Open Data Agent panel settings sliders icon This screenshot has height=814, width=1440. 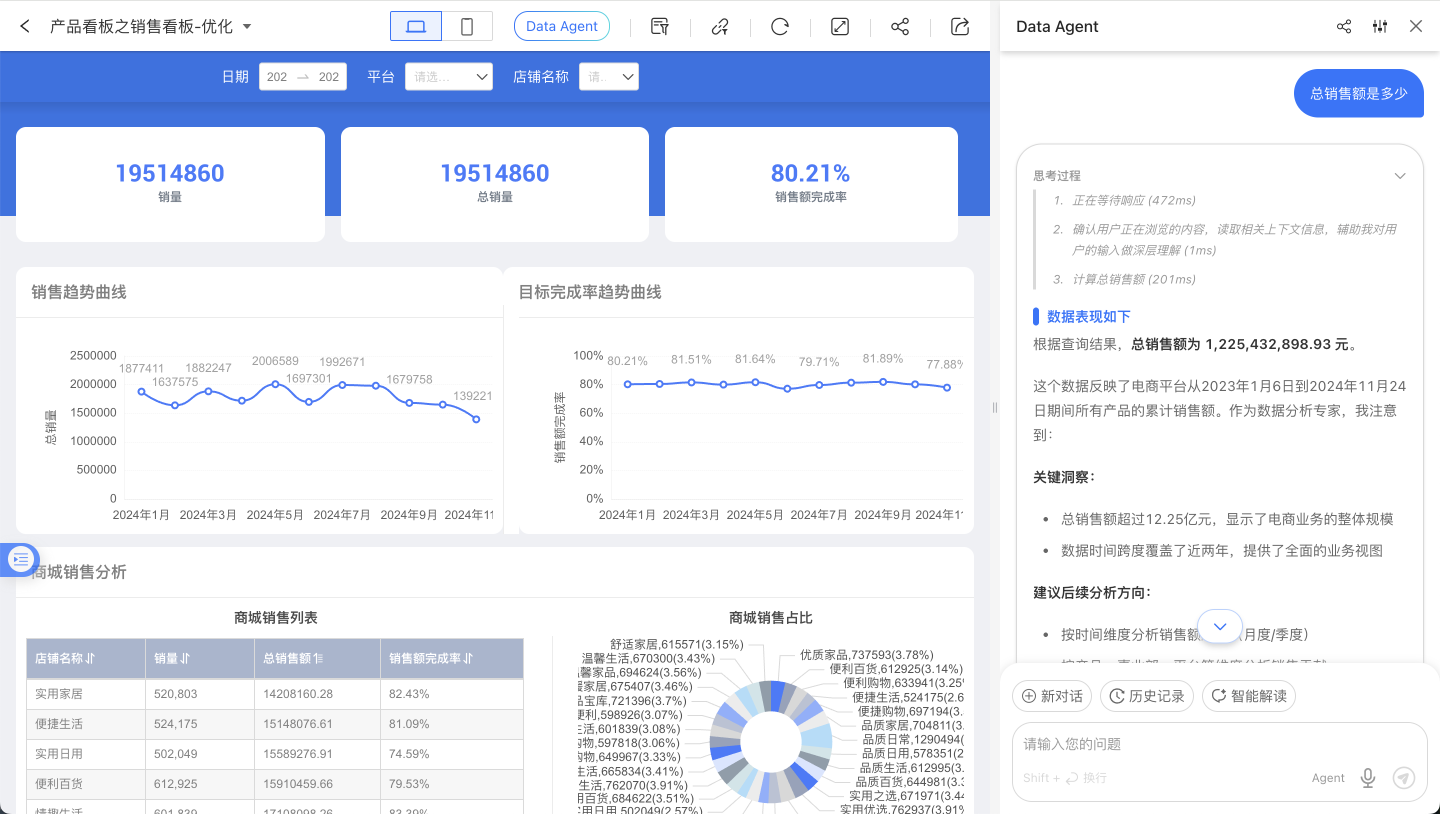1380,26
